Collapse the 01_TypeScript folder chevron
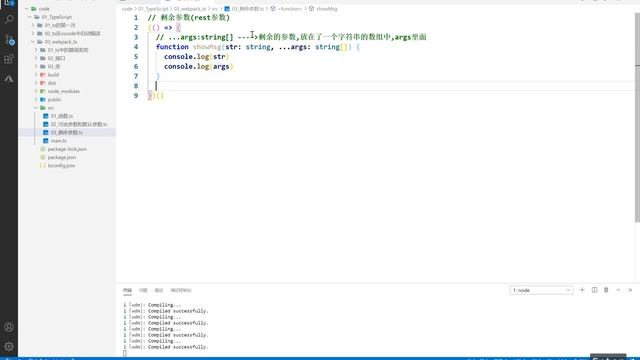Screen dimensions: 640x360 point(30,17)
